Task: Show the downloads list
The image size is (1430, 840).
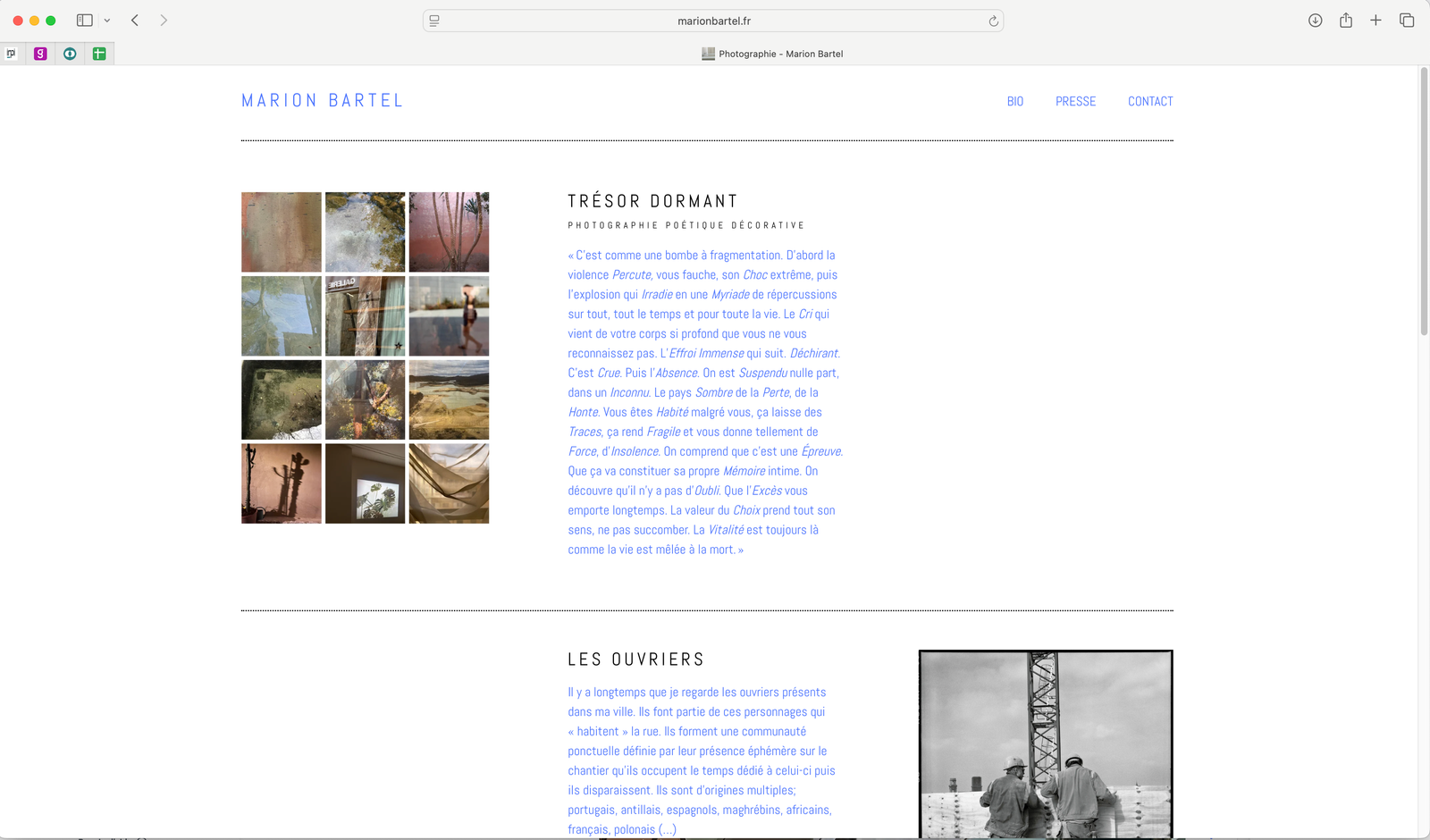Action: [1315, 21]
